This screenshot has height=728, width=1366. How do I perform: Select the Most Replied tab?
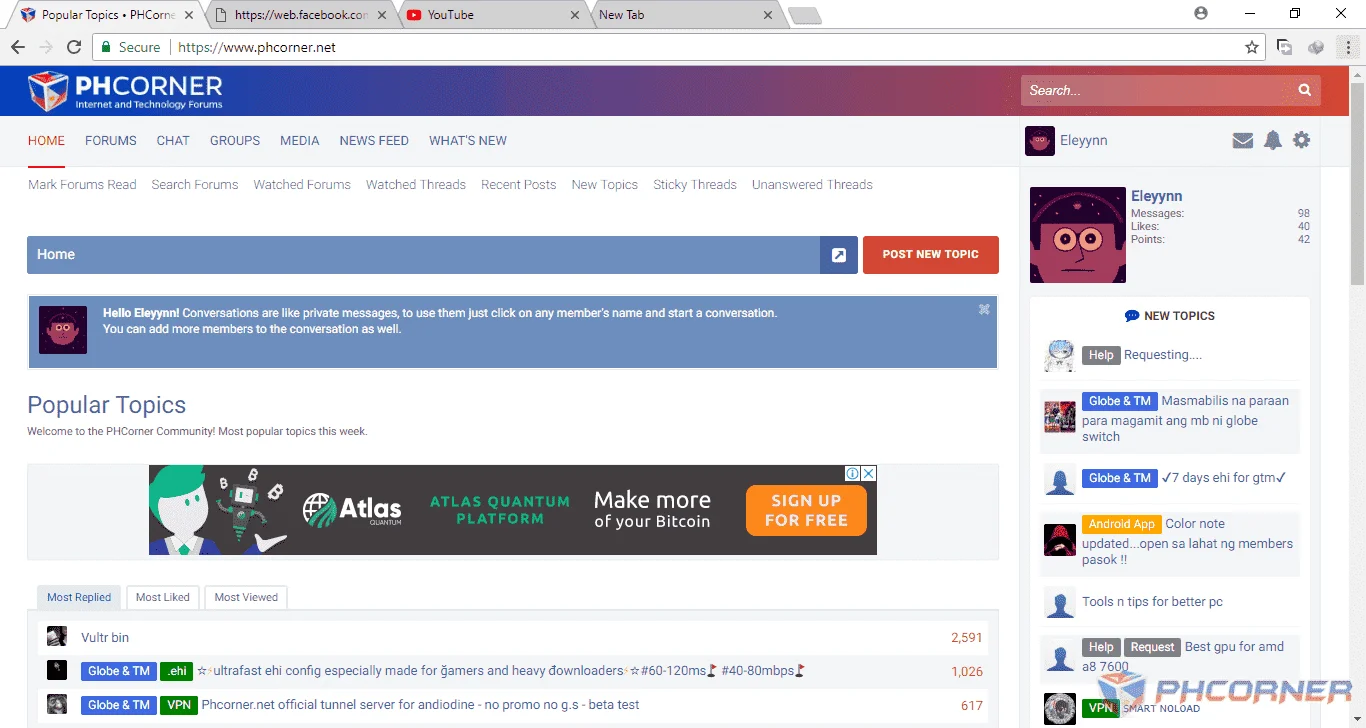[79, 597]
